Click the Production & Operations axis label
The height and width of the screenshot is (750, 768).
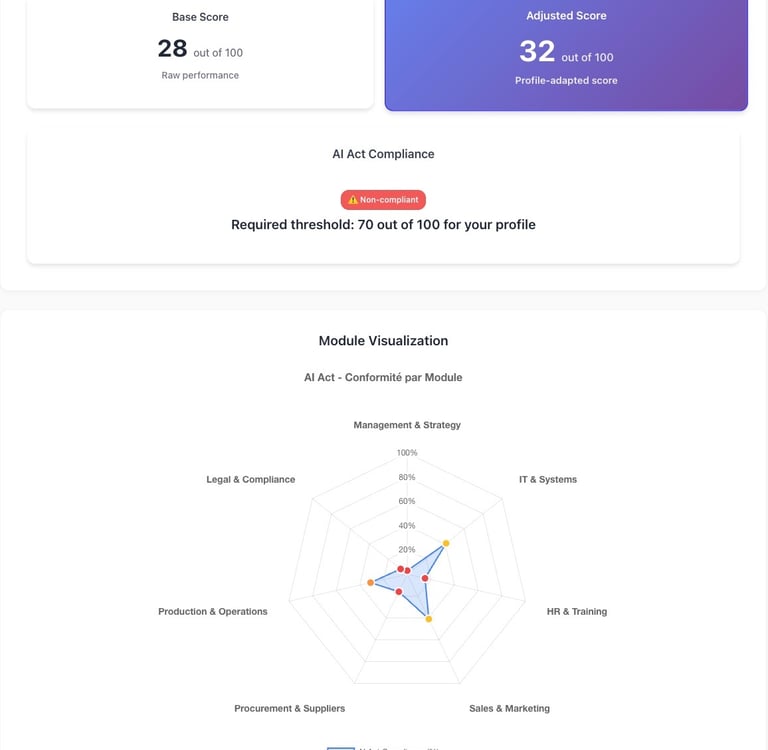(212, 611)
